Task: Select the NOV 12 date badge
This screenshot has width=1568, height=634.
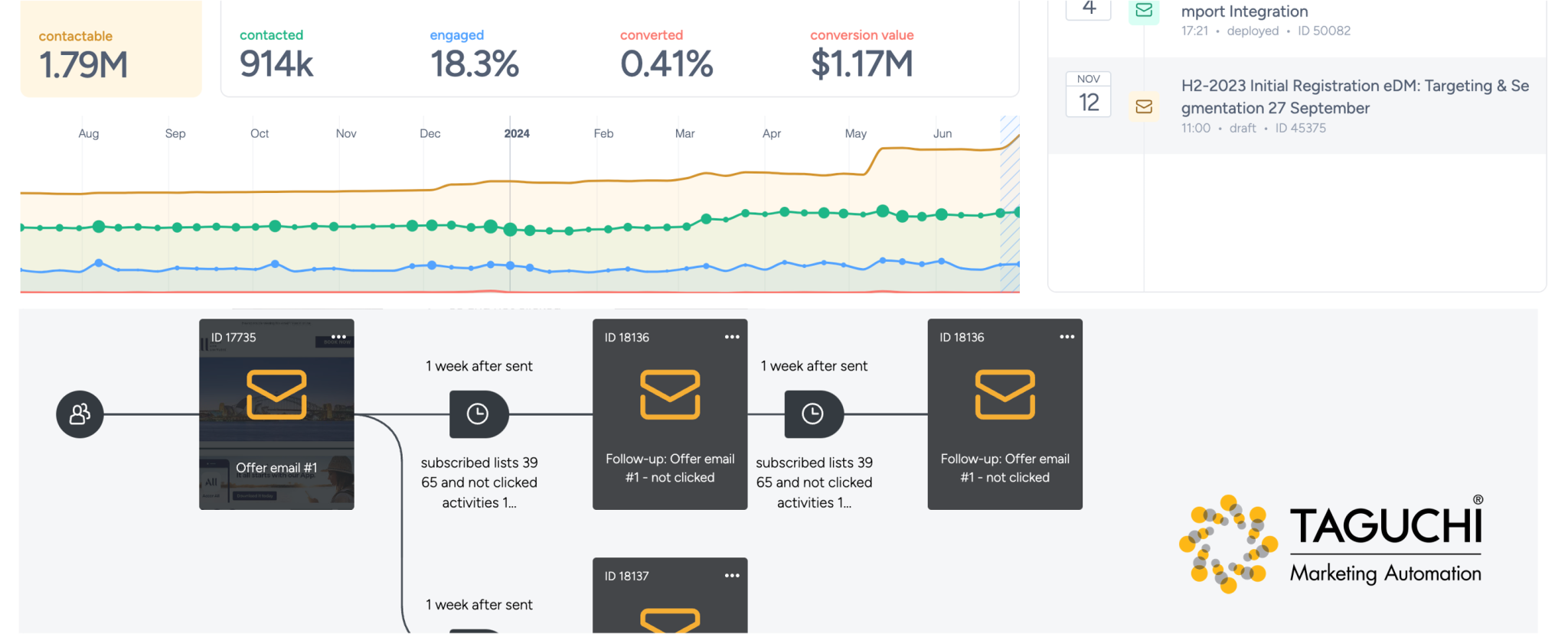Action: (1089, 94)
